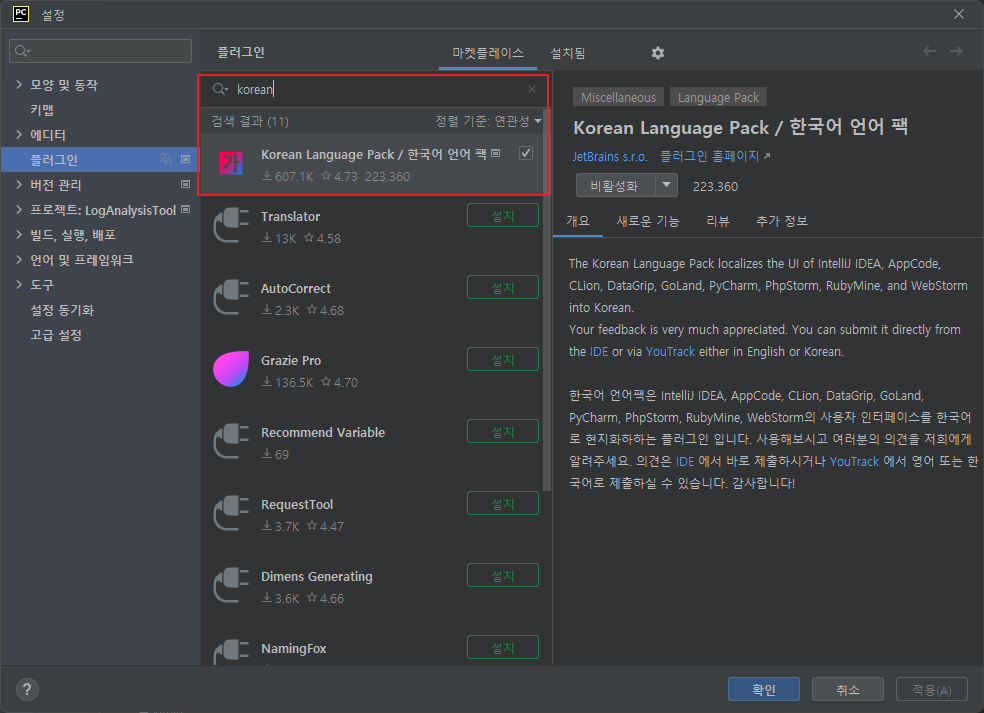Open the 플러그인 홈페이지 link
The image size is (984, 713).
click(x=715, y=156)
